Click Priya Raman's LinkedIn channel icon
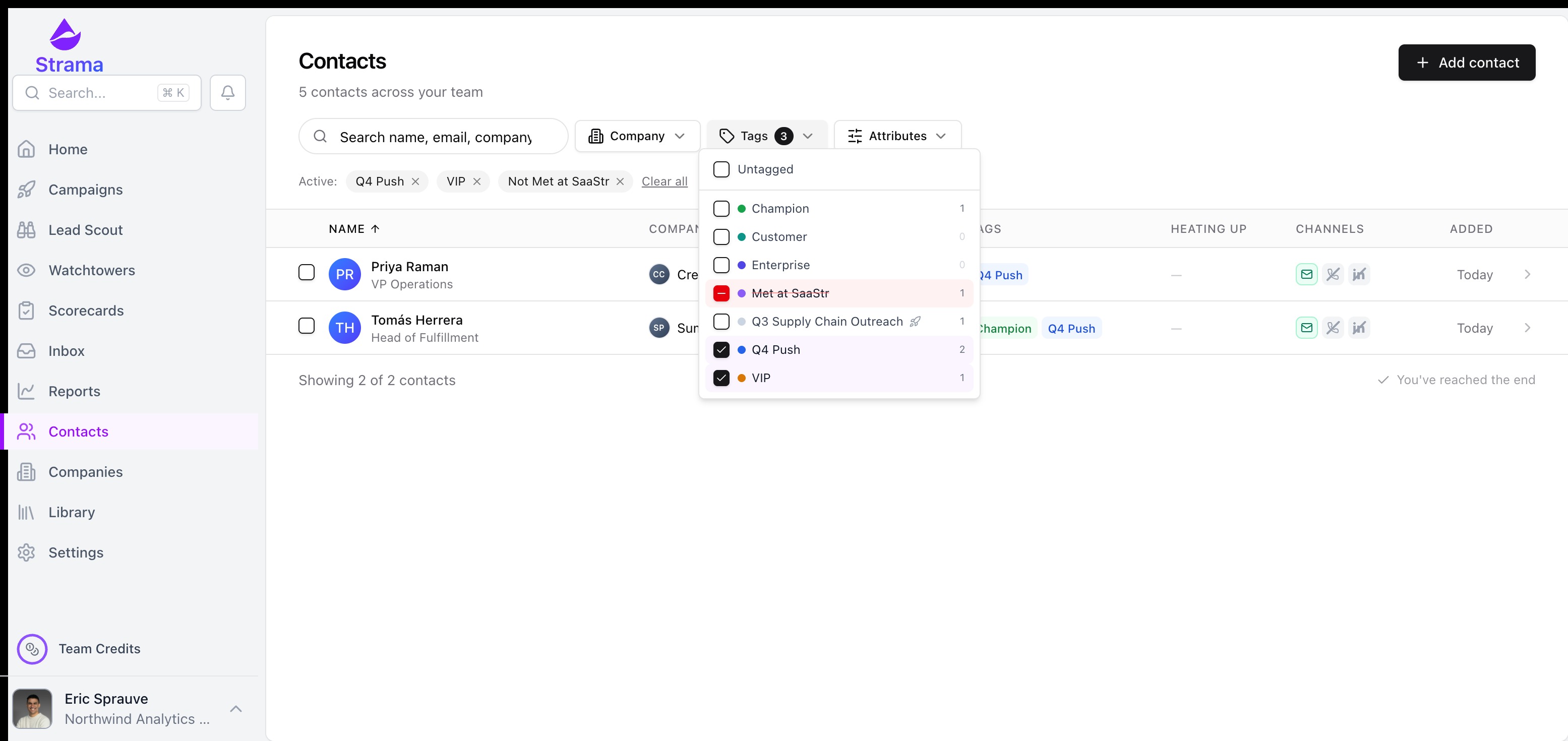The width and height of the screenshot is (1568, 741). pos(1359,274)
